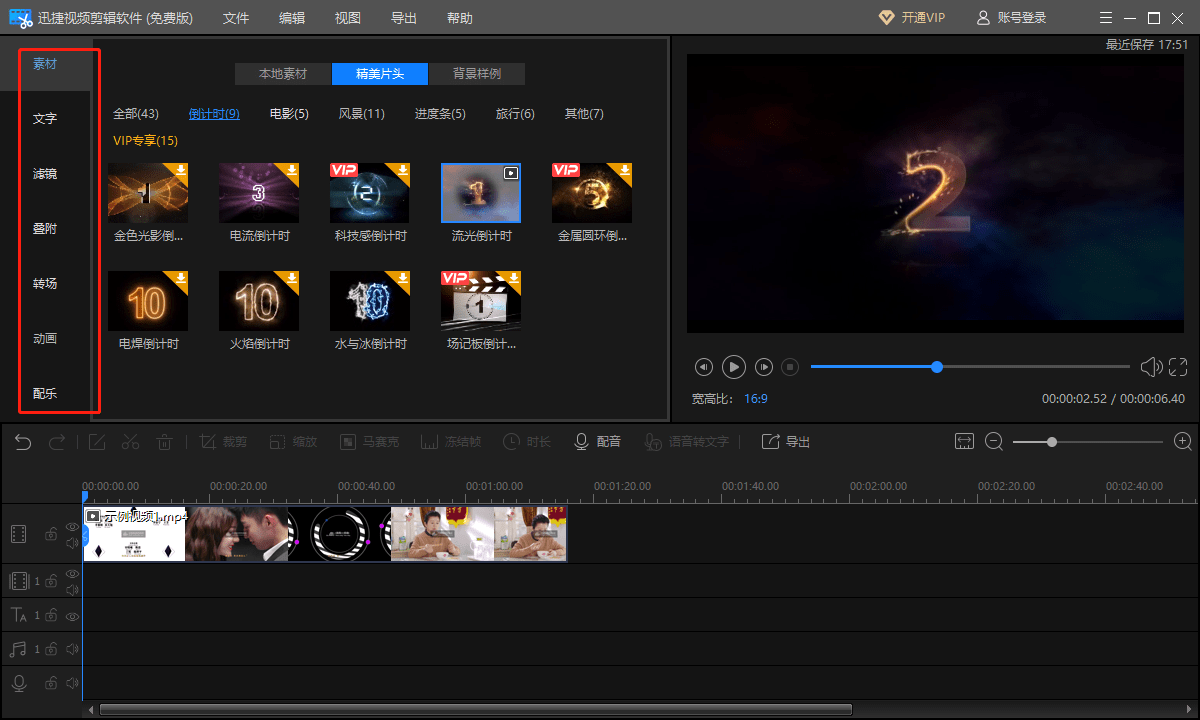
Task: Select the 风景(11) category link
Action: pos(361,114)
